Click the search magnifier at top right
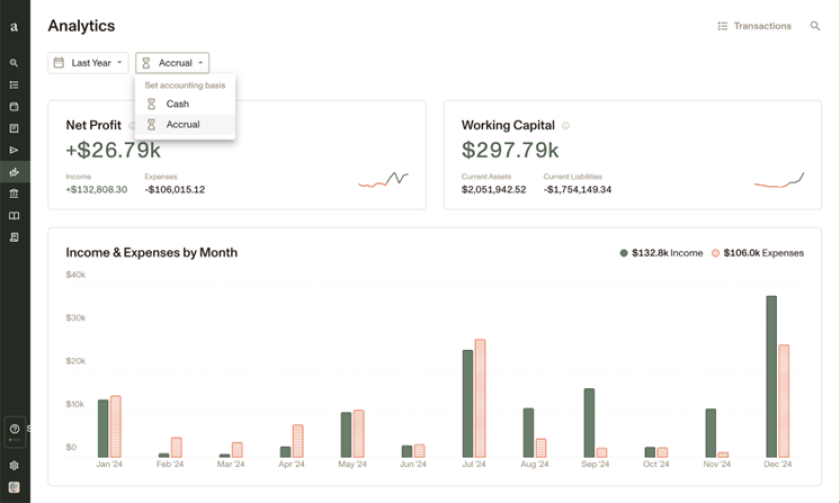The image size is (840, 503). [815, 26]
